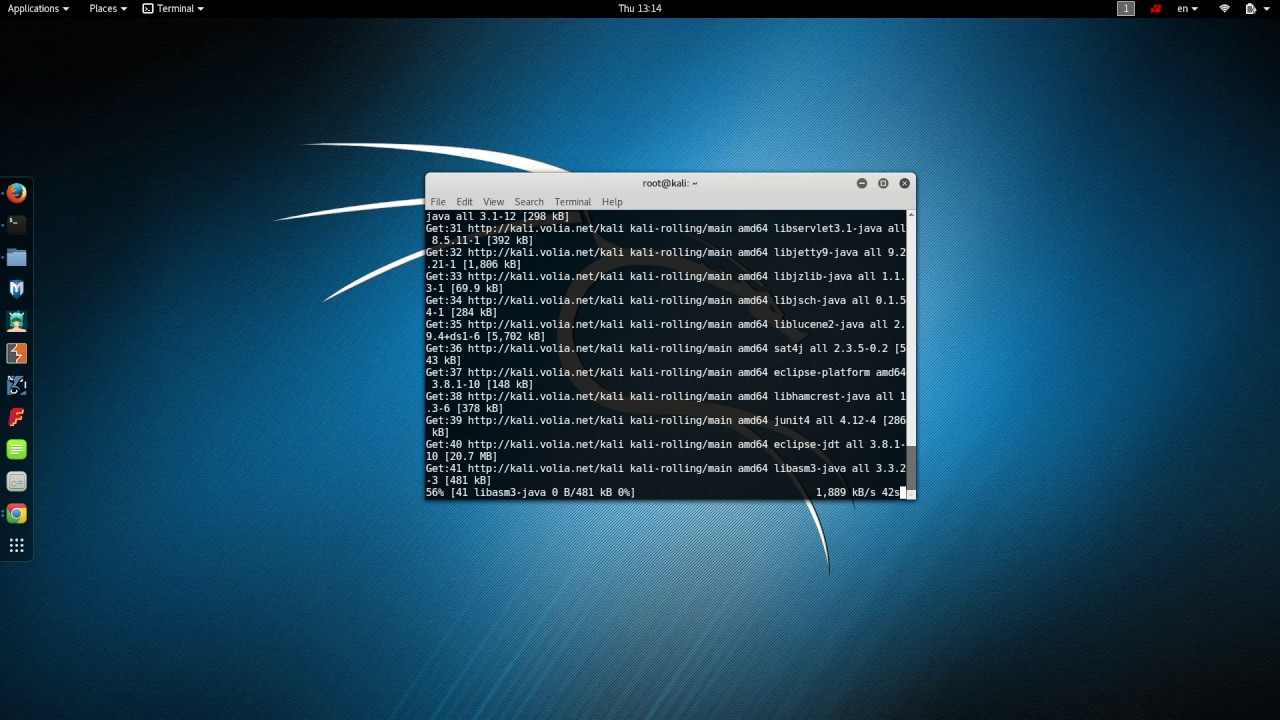Image resolution: width=1280 pixels, height=720 pixels.
Task: Click the 'Get:35' liblucene2-java line
Action: (x=666, y=330)
